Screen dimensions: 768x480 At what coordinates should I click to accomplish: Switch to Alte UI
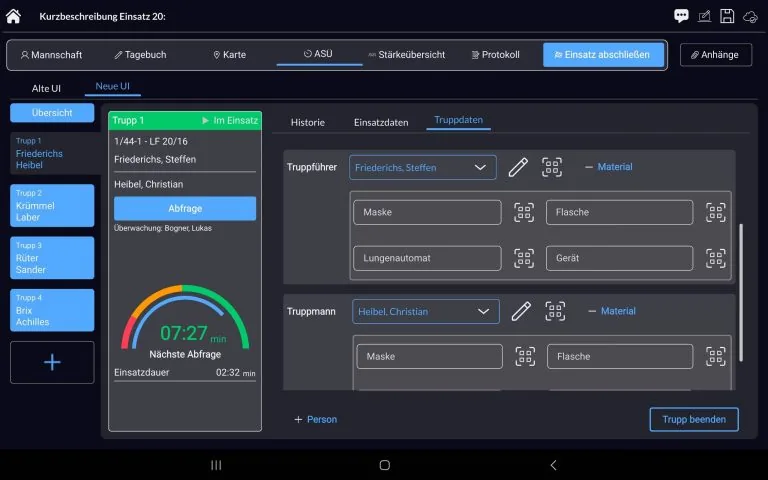pos(46,89)
